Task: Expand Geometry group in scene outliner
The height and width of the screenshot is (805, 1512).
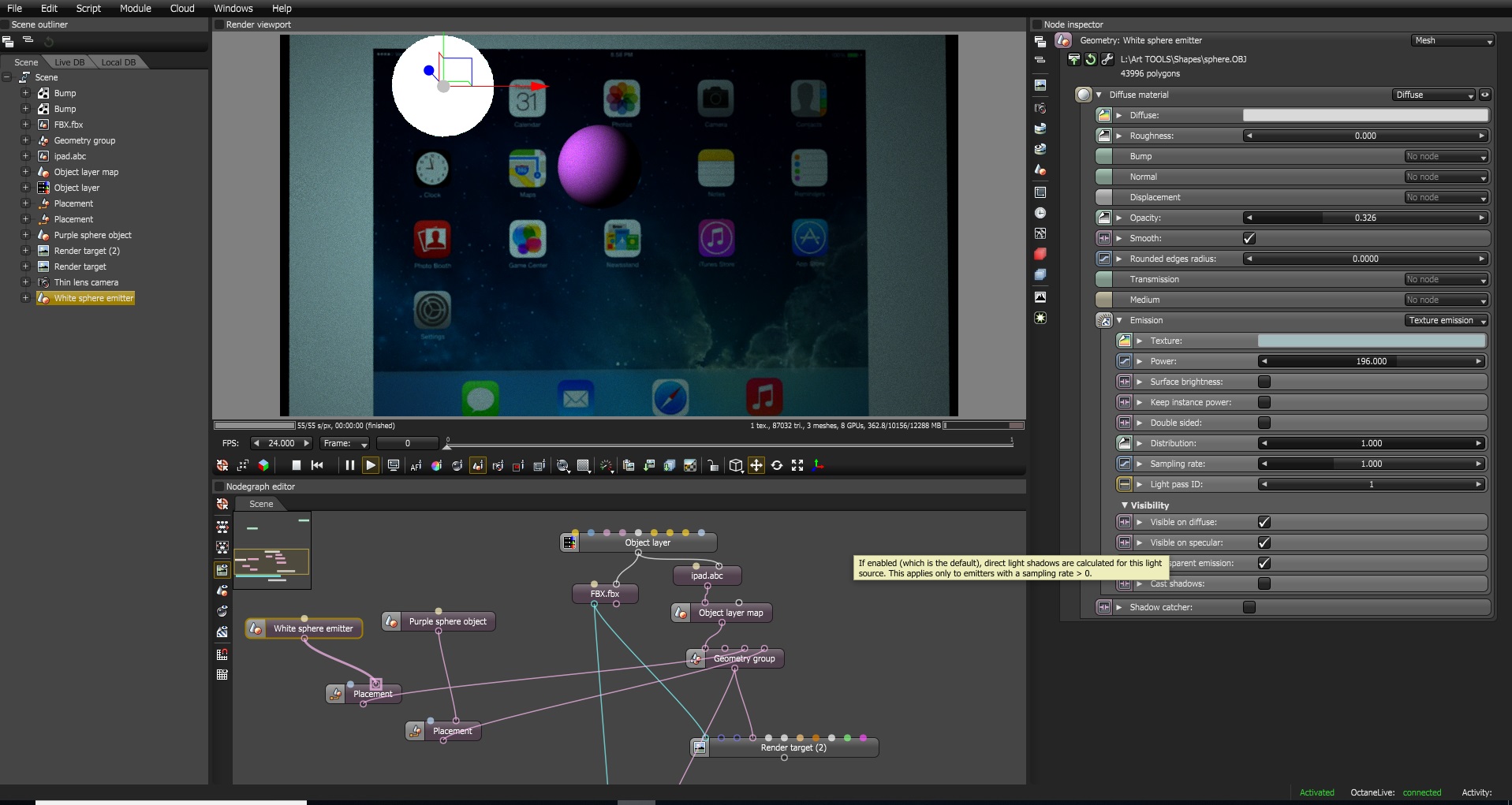Action: coord(25,140)
